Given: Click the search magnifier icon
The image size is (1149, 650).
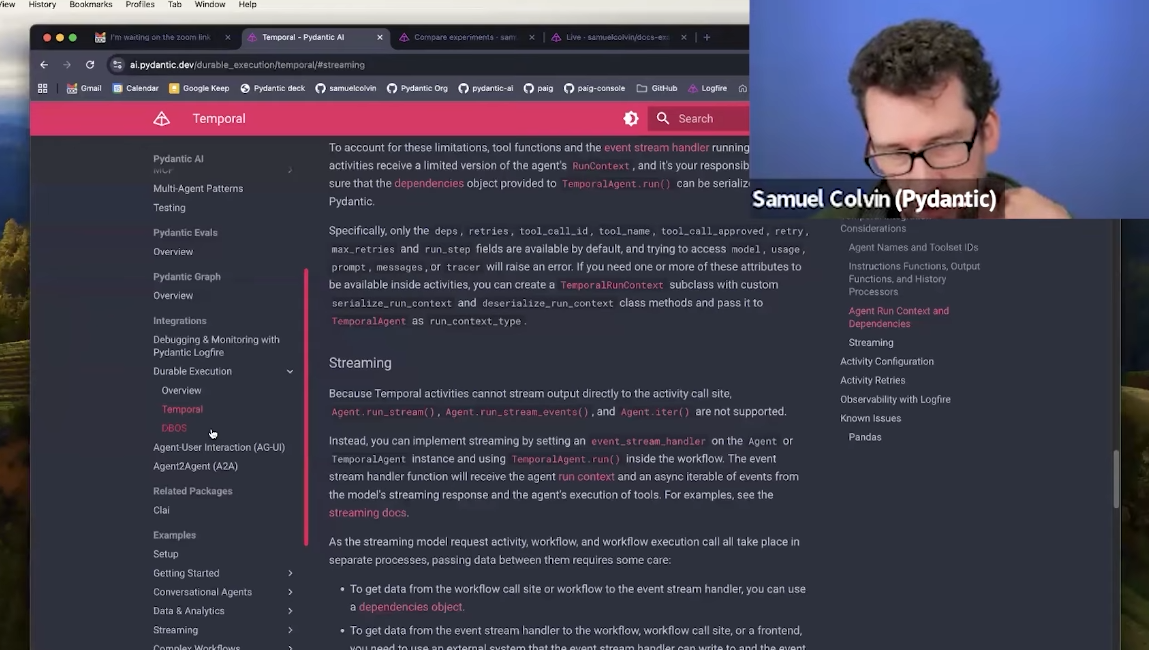Looking at the screenshot, I should 662,119.
